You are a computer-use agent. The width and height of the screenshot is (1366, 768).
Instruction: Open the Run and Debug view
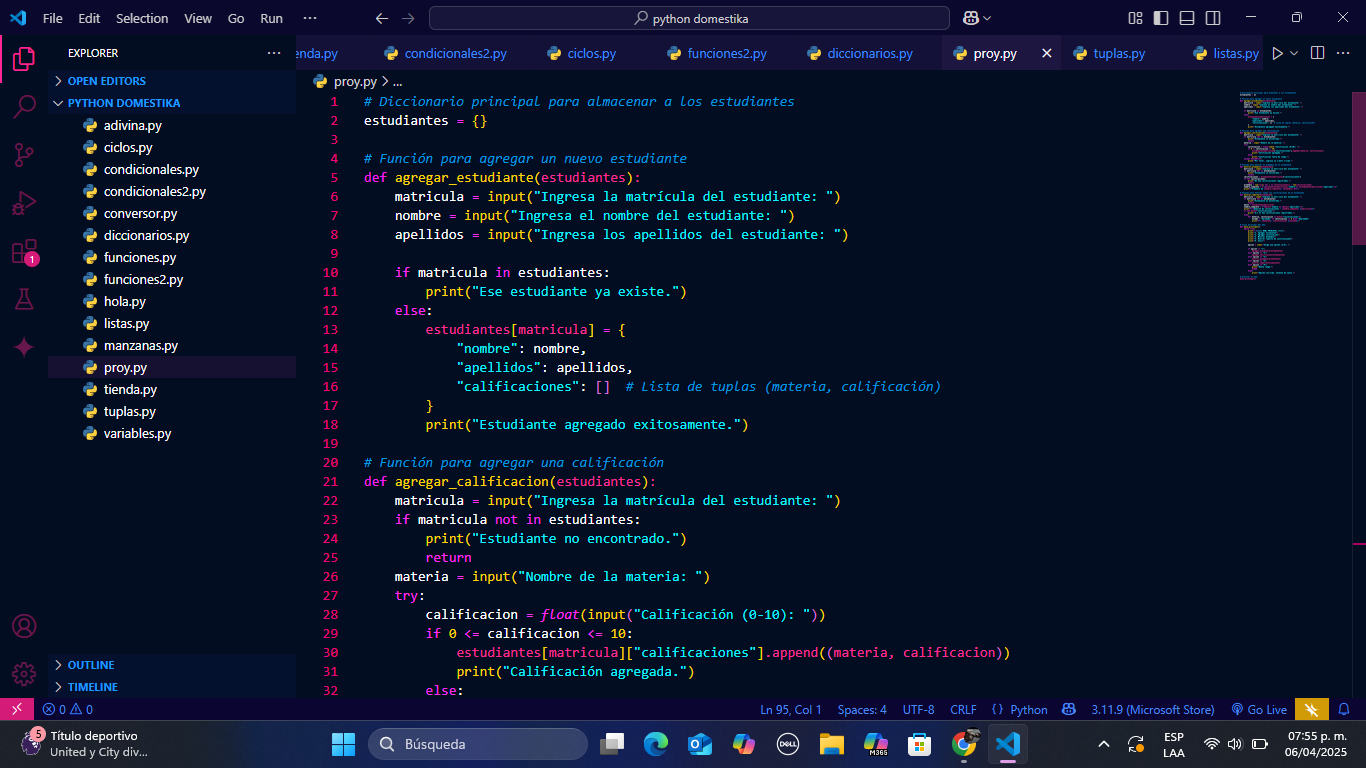tap(24, 203)
